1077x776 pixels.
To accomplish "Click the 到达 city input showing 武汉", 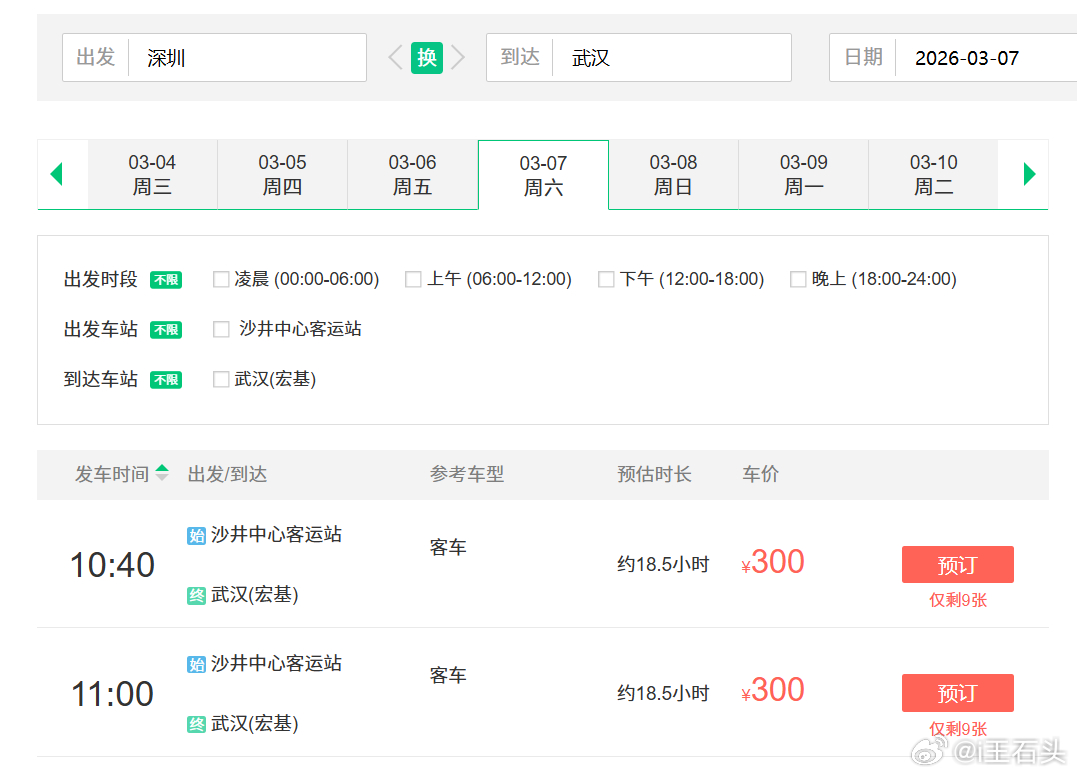I will pos(671,57).
